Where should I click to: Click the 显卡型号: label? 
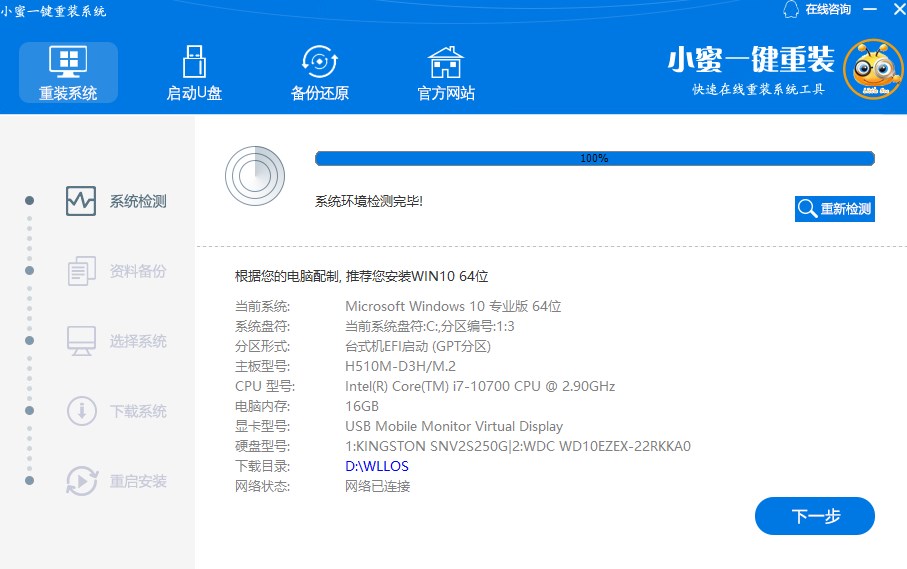262,426
